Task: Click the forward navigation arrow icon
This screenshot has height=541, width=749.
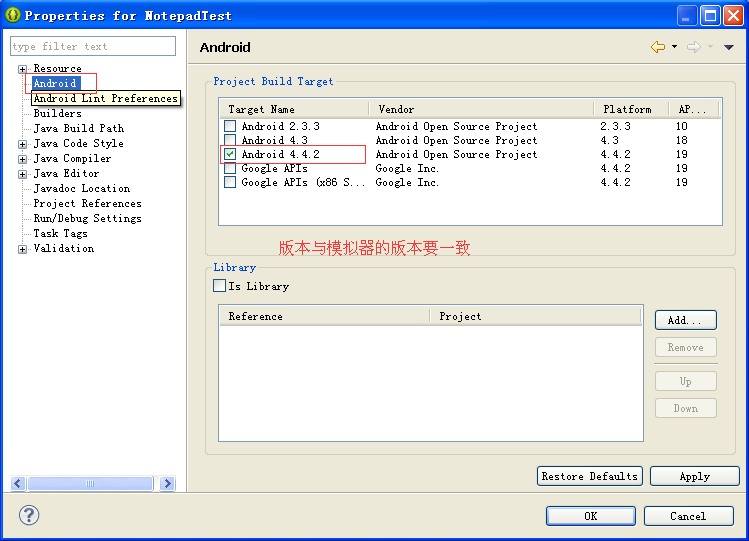Action: pyautogui.click(x=694, y=47)
